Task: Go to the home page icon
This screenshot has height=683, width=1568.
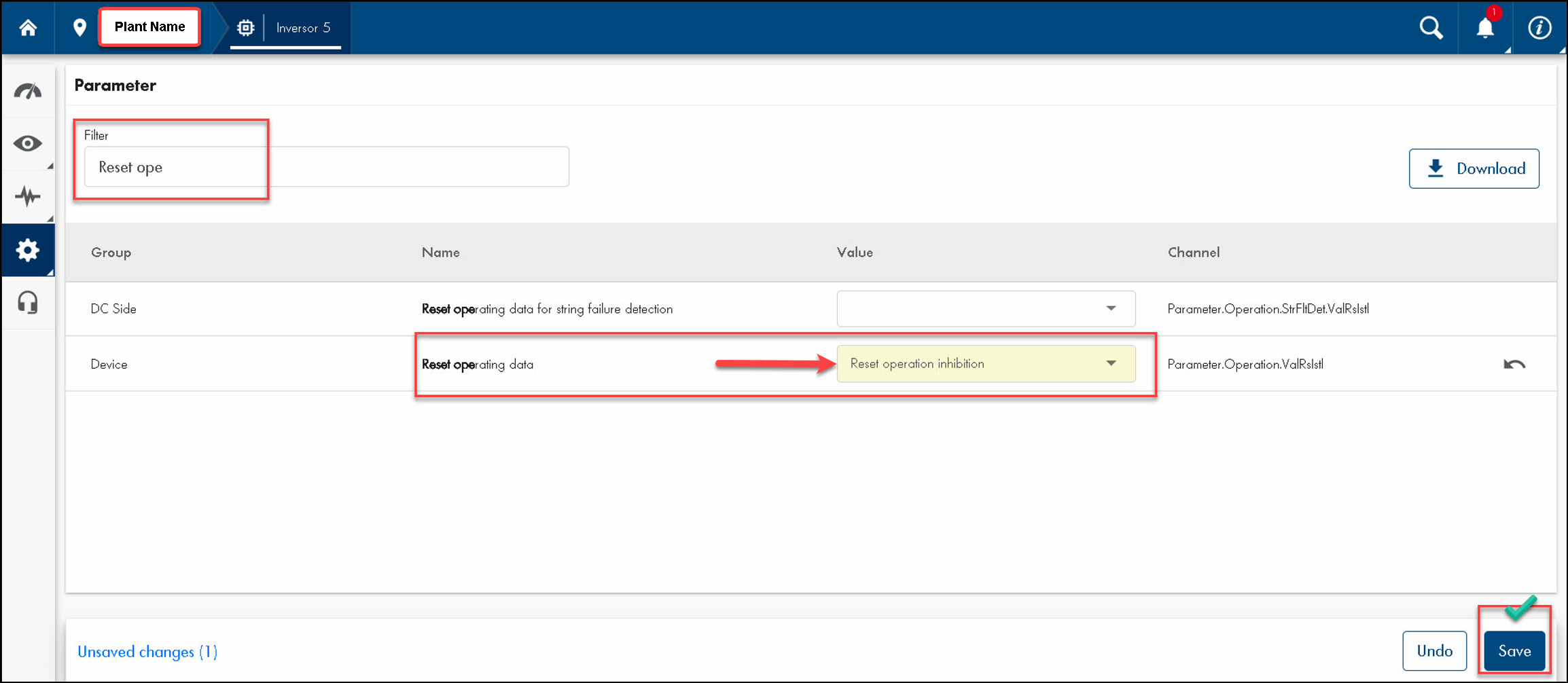Action: [28, 28]
